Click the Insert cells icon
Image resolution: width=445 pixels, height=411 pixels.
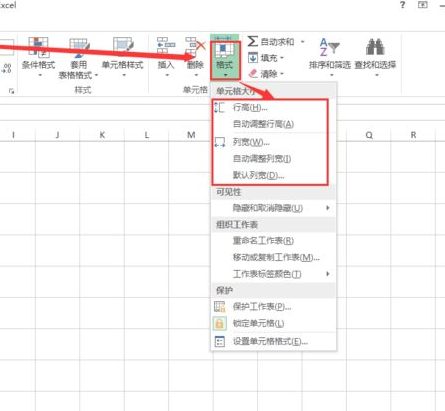click(166, 46)
